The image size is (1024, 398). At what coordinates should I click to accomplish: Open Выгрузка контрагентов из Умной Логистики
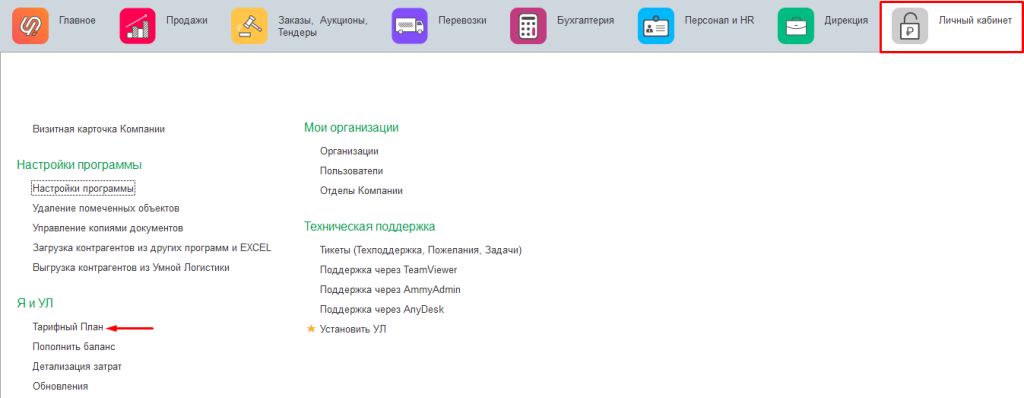click(x=131, y=267)
